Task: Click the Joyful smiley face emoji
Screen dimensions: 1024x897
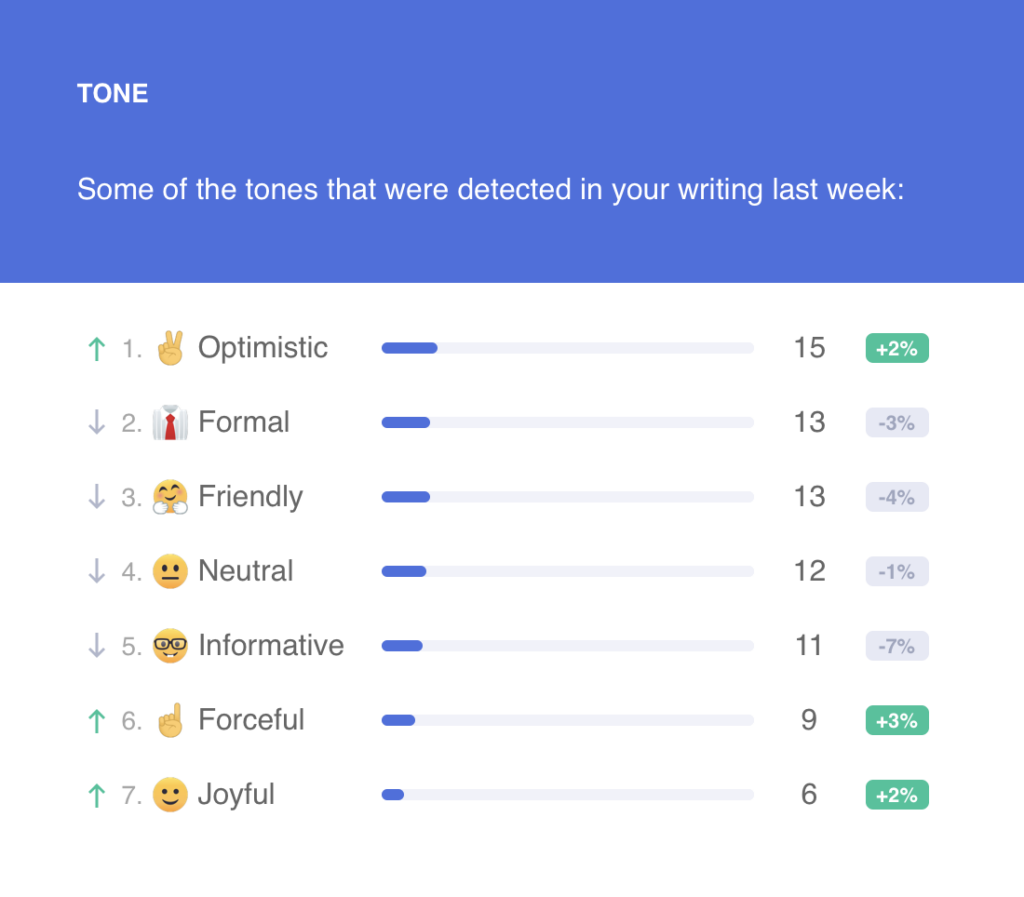Action: pos(170,795)
